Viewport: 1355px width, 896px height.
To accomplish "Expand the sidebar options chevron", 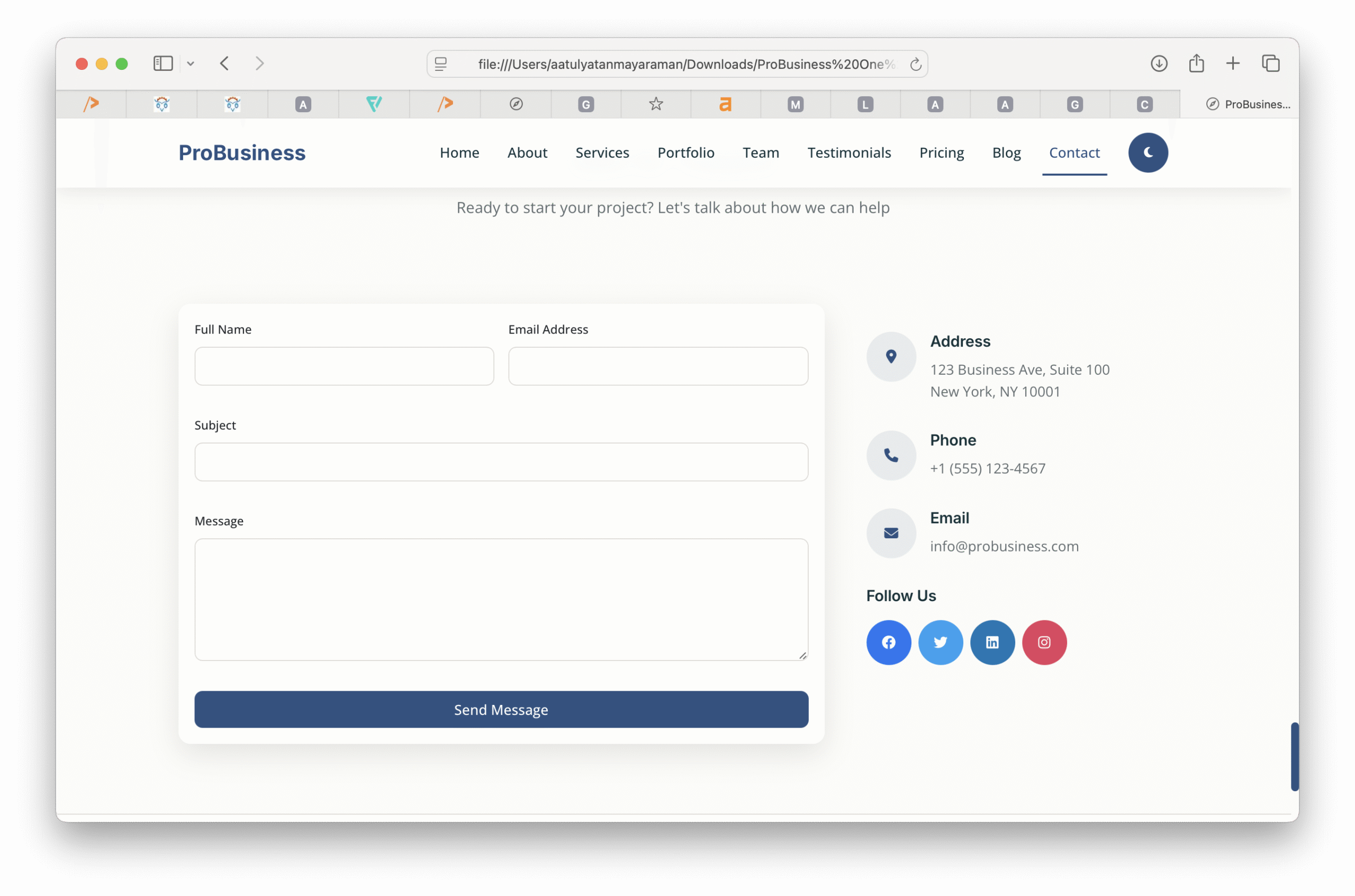I will [x=191, y=64].
